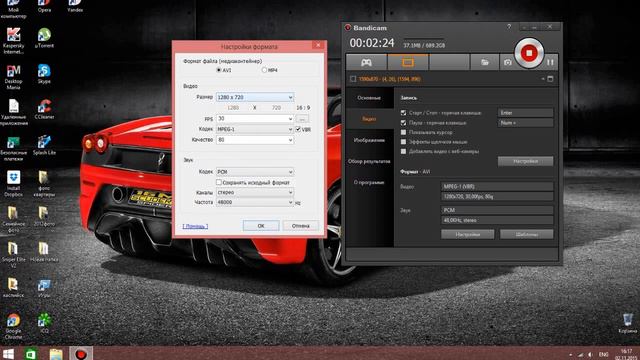640x360 pixels.
Task: Stop recording with the red round button
Action: [x=529, y=53]
